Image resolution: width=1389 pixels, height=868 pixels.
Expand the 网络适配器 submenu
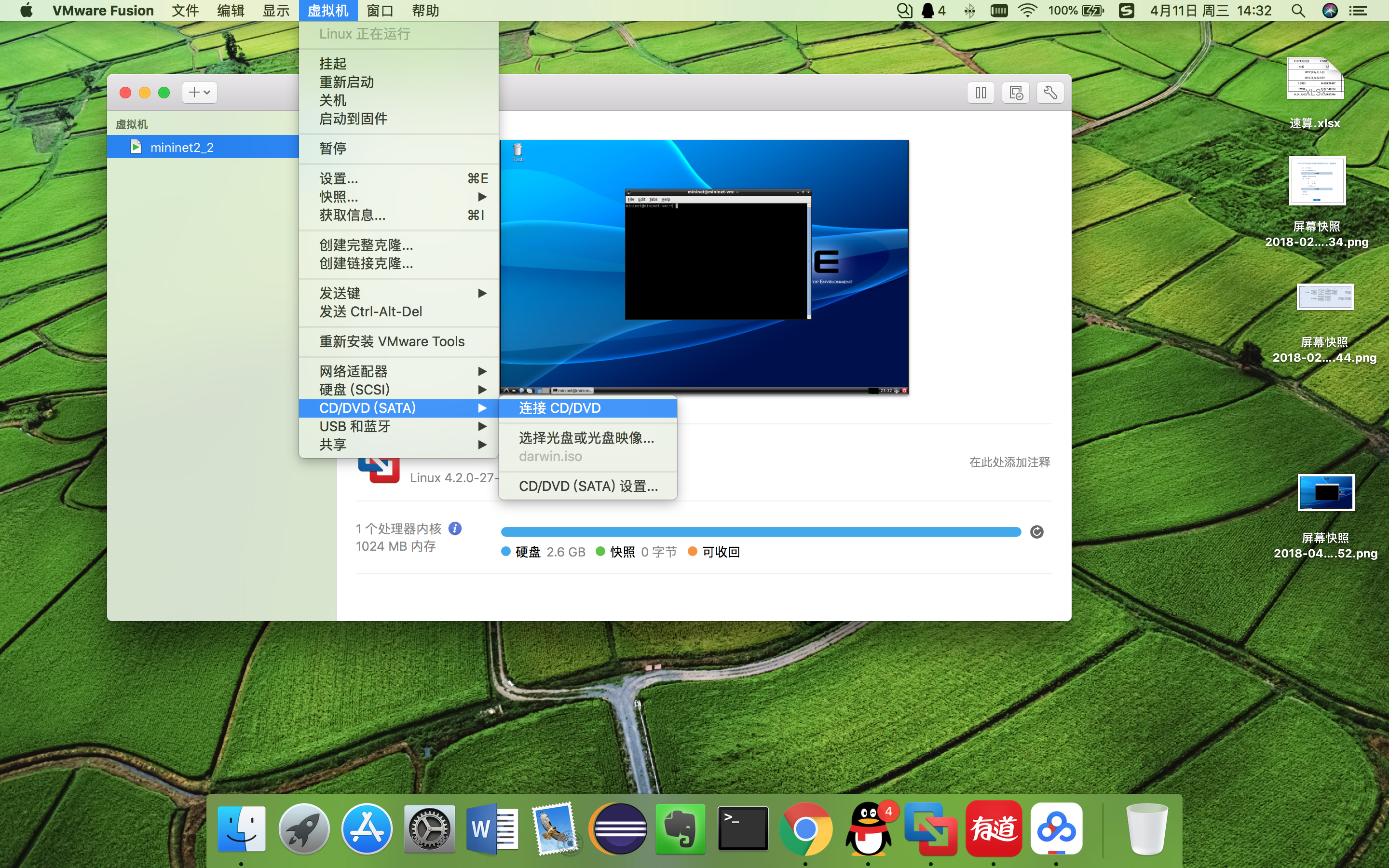pyautogui.click(x=398, y=371)
